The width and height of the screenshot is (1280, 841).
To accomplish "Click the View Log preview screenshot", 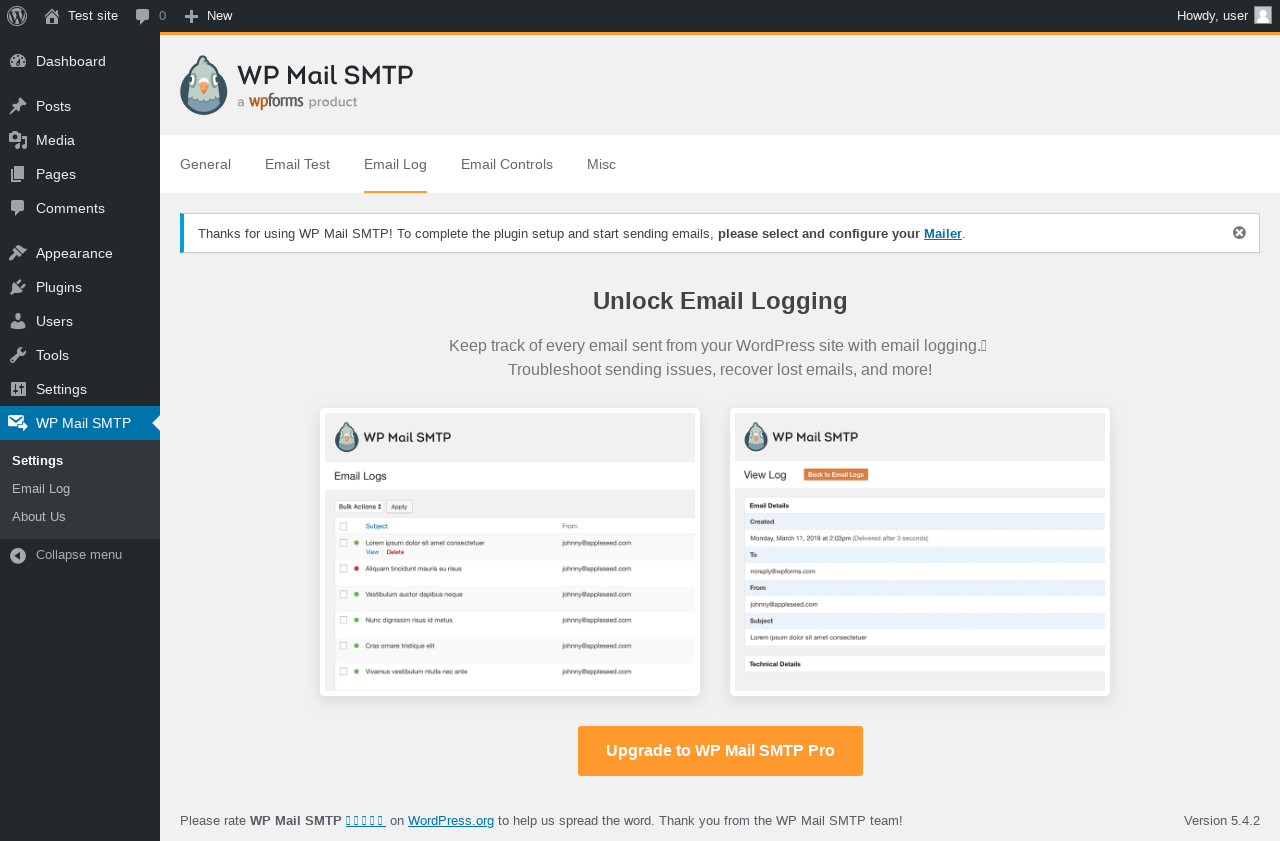I will (x=920, y=552).
